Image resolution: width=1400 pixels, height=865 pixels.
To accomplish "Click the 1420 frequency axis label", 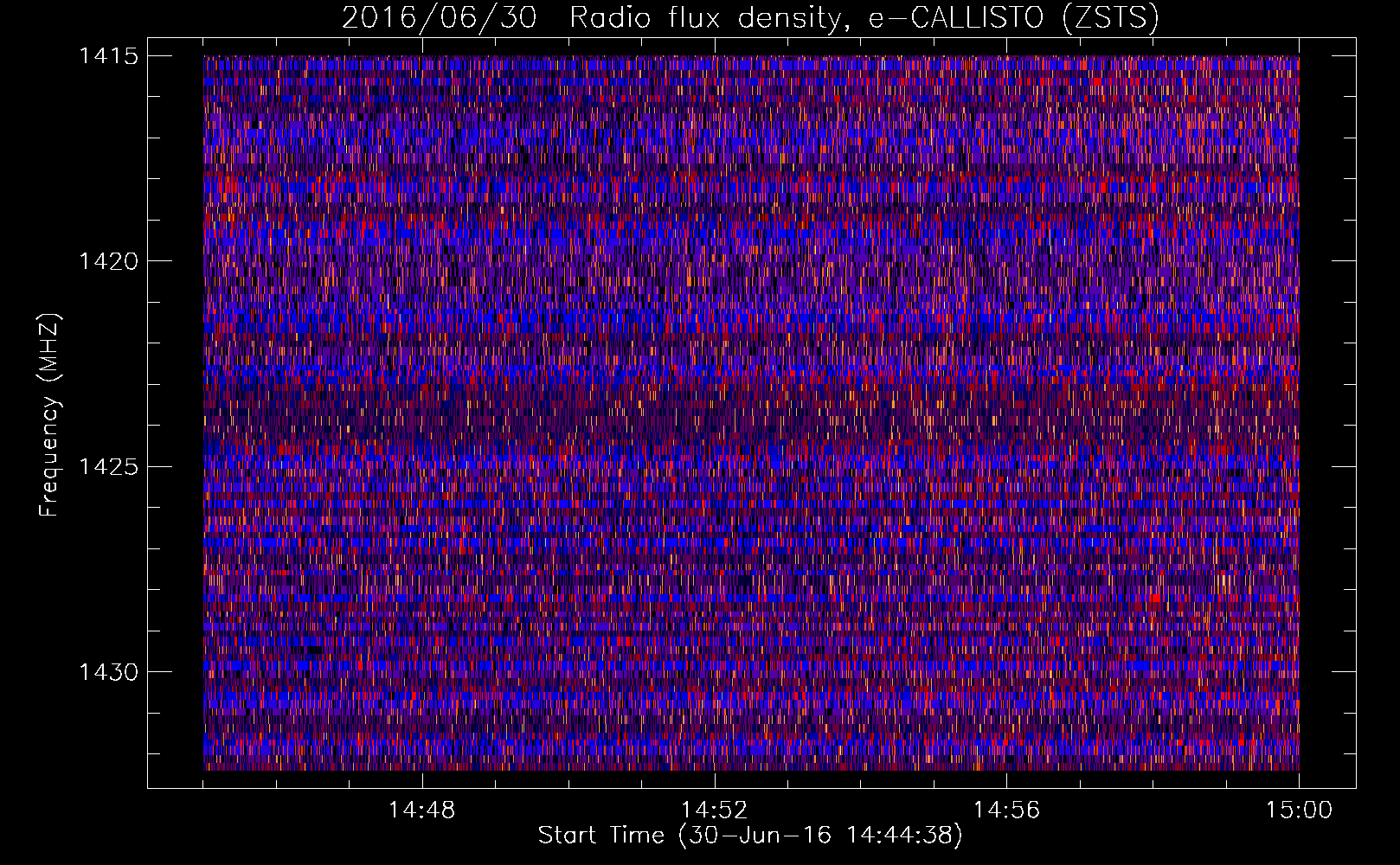I will pos(108,261).
